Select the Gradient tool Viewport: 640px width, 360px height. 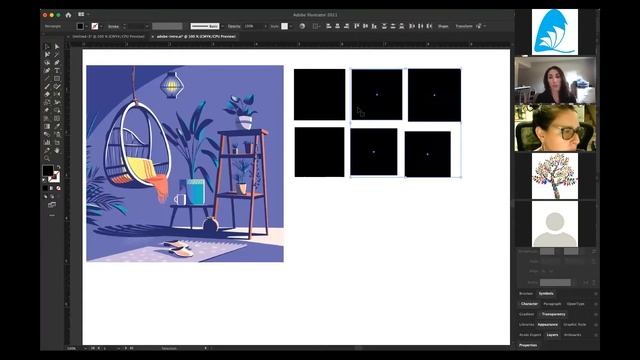click(47, 126)
